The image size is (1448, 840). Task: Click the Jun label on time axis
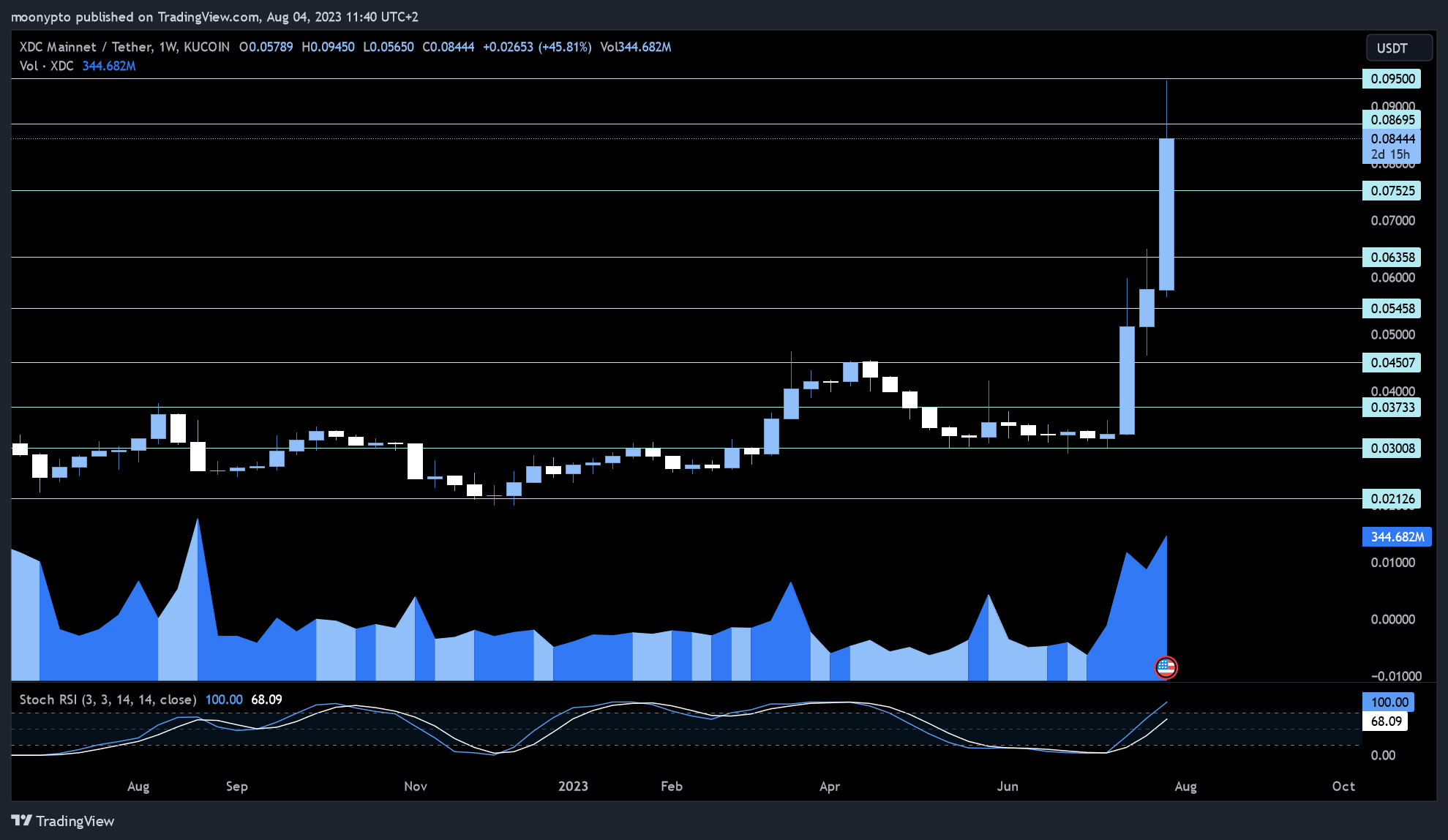(1008, 787)
